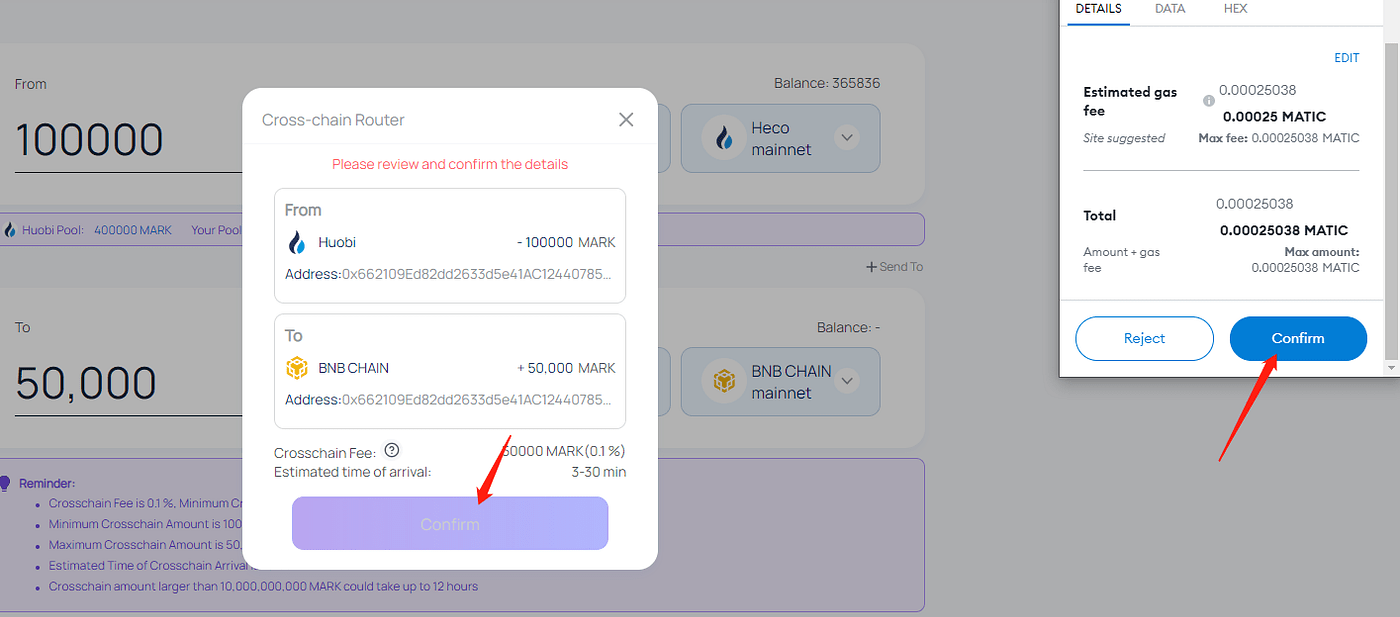The height and width of the screenshot is (617, 1400).
Task: Expand the Heco mainnet network dropdown
Action: [847, 138]
